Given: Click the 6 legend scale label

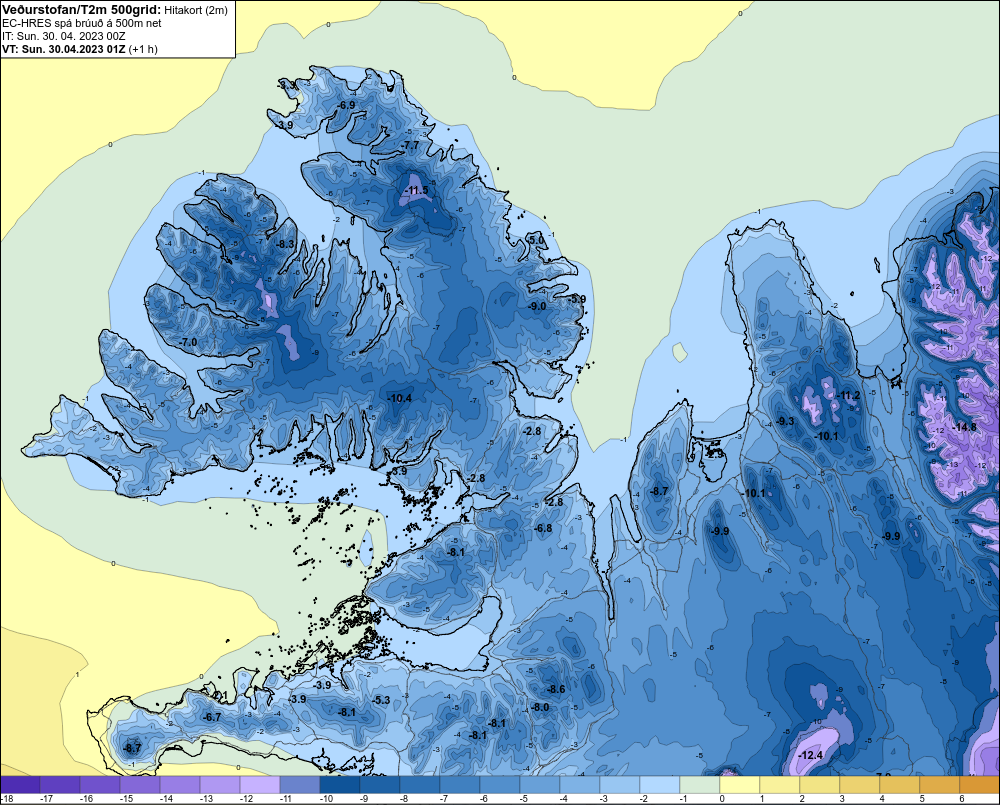Looking at the screenshot, I should click(962, 799).
